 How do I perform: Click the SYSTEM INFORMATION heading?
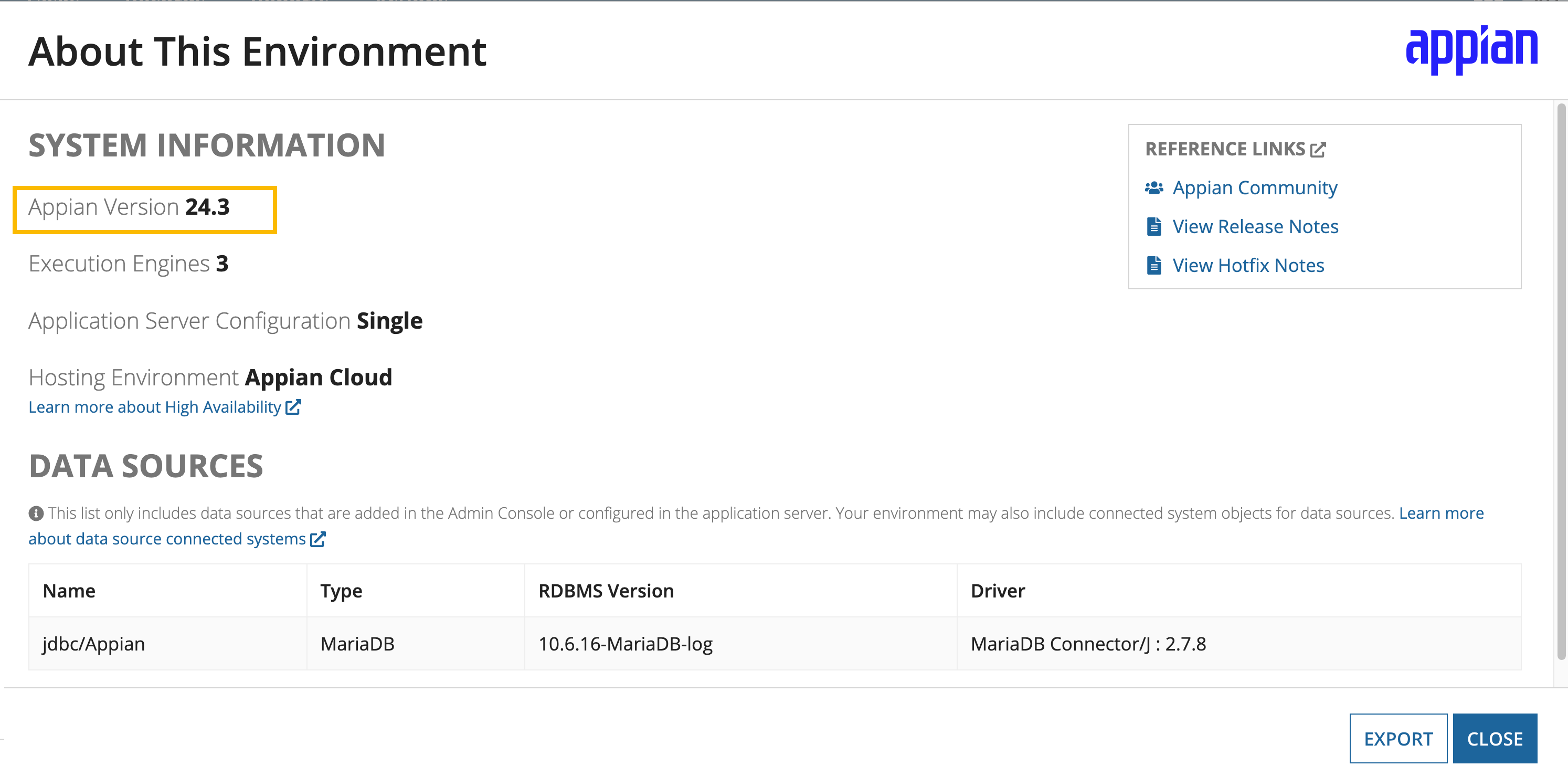pos(207,145)
